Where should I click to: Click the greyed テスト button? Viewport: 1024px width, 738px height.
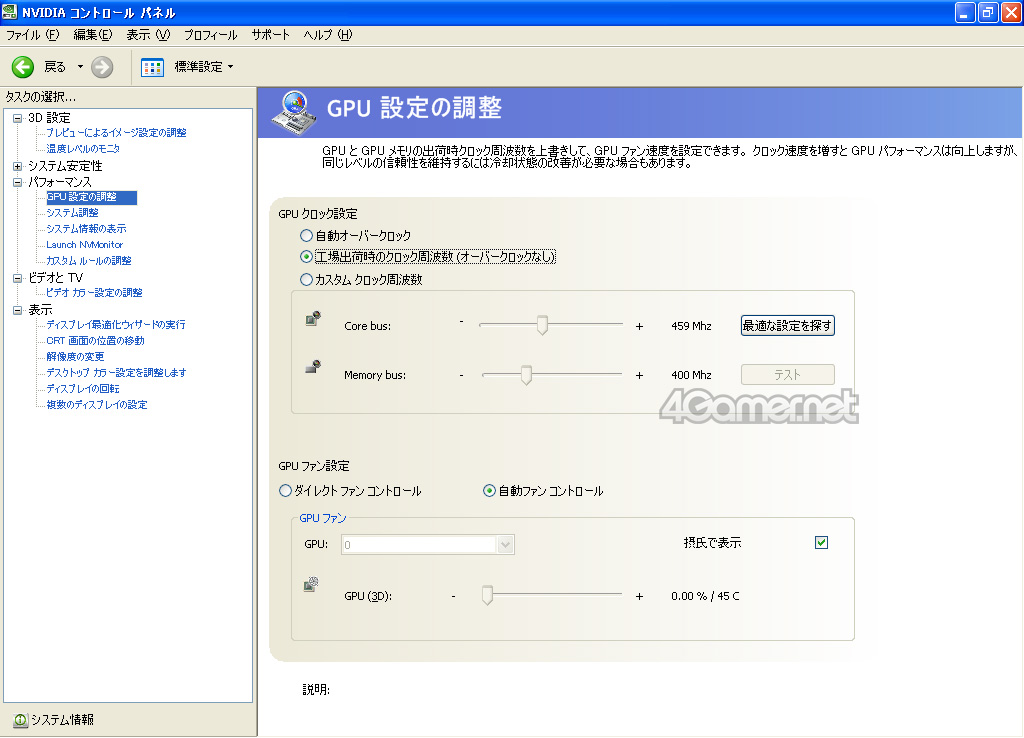pos(788,374)
